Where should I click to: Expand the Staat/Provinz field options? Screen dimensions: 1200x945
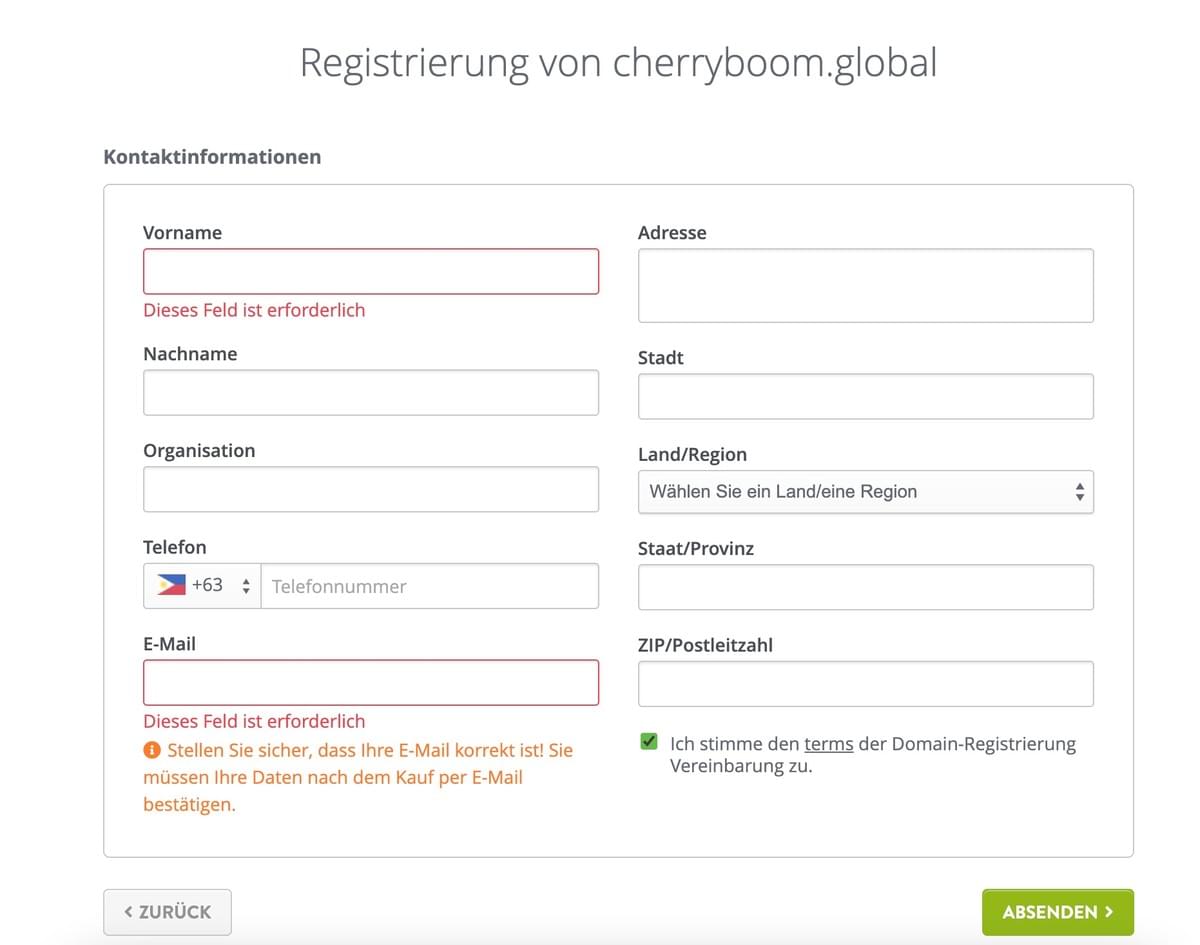[x=865, y=587]
